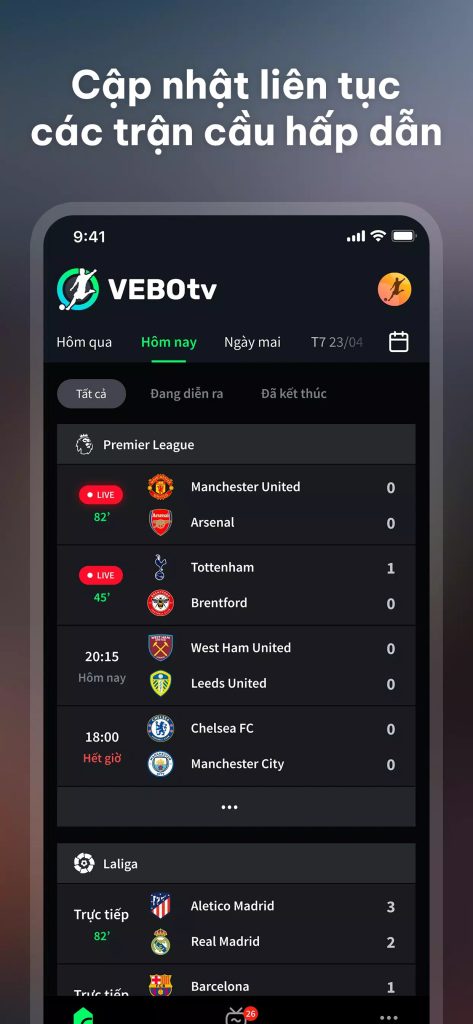This screenshot has width=473, height=1024.
Task: Expand more Premier League matches via ellipsis
Action: click(x=229, y=807)
